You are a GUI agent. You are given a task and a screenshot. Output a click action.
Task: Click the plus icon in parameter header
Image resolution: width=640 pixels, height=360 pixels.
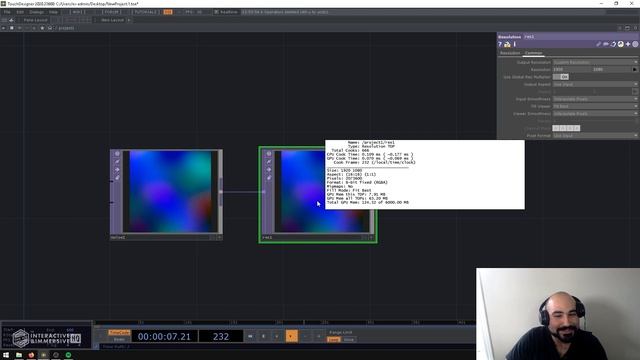click(628, 44)
